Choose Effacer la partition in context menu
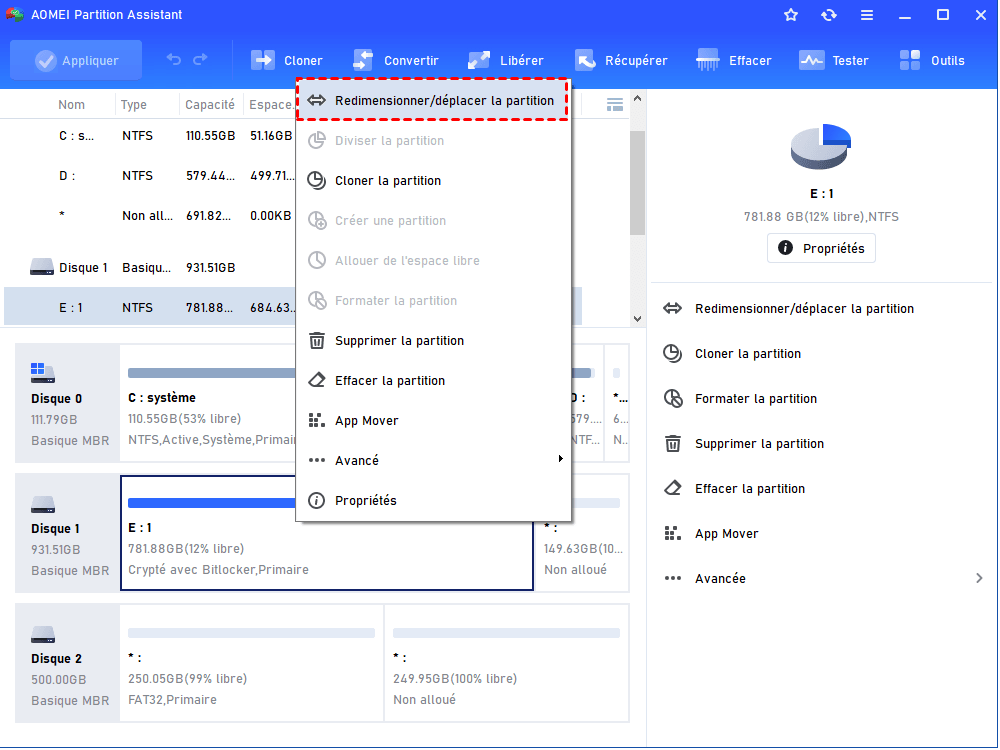Viewport: 1000px width, 750px height. tap(432, 381)
